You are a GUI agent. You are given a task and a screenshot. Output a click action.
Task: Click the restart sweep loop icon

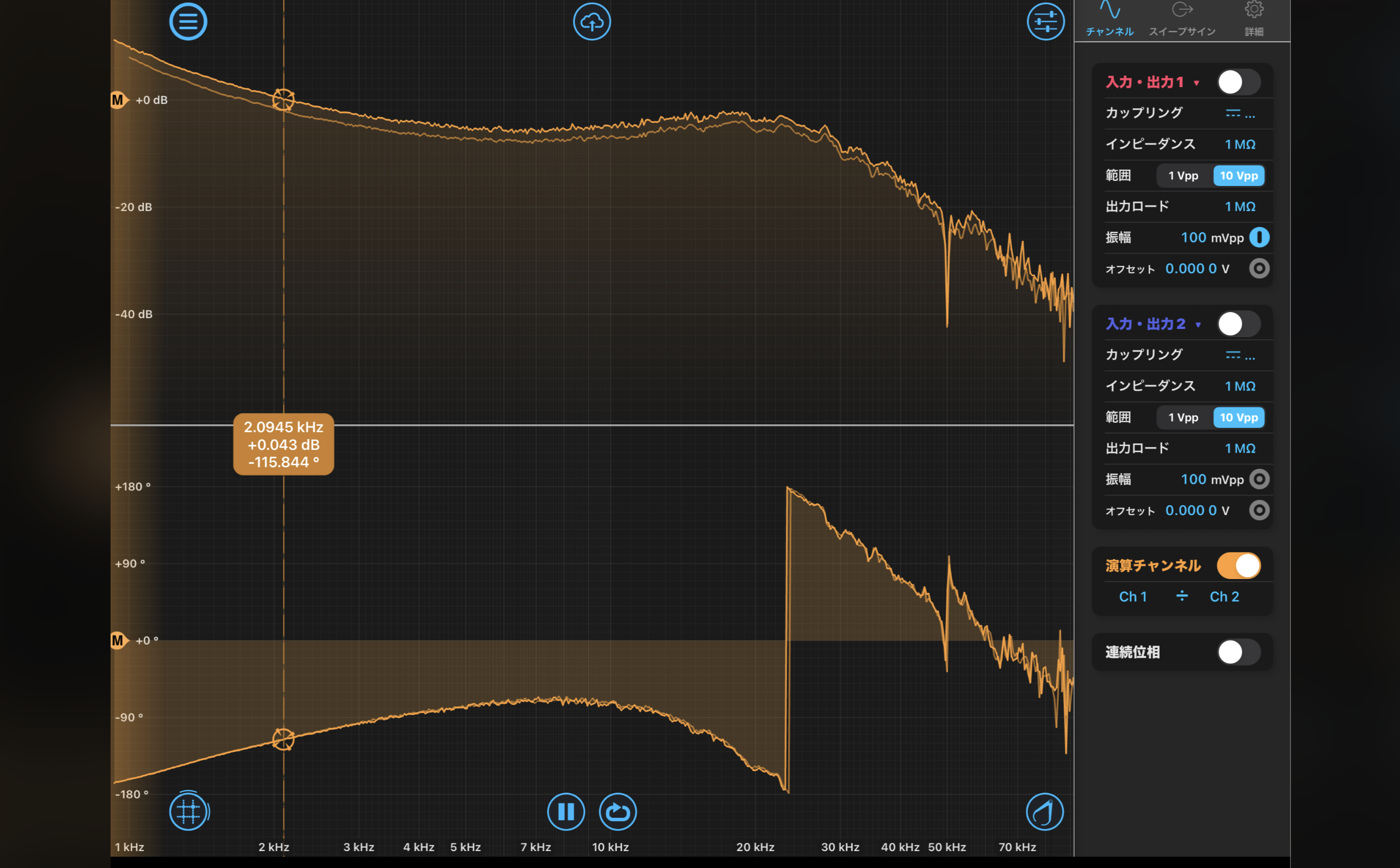pyautogui.click(x=617, y=811)
